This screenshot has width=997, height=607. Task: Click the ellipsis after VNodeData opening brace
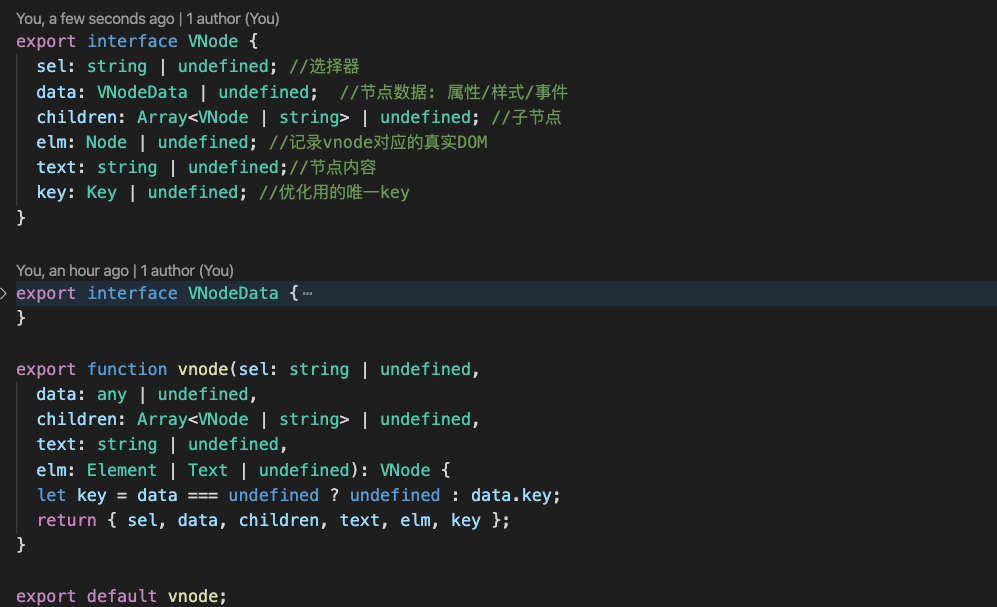(307, 293)
